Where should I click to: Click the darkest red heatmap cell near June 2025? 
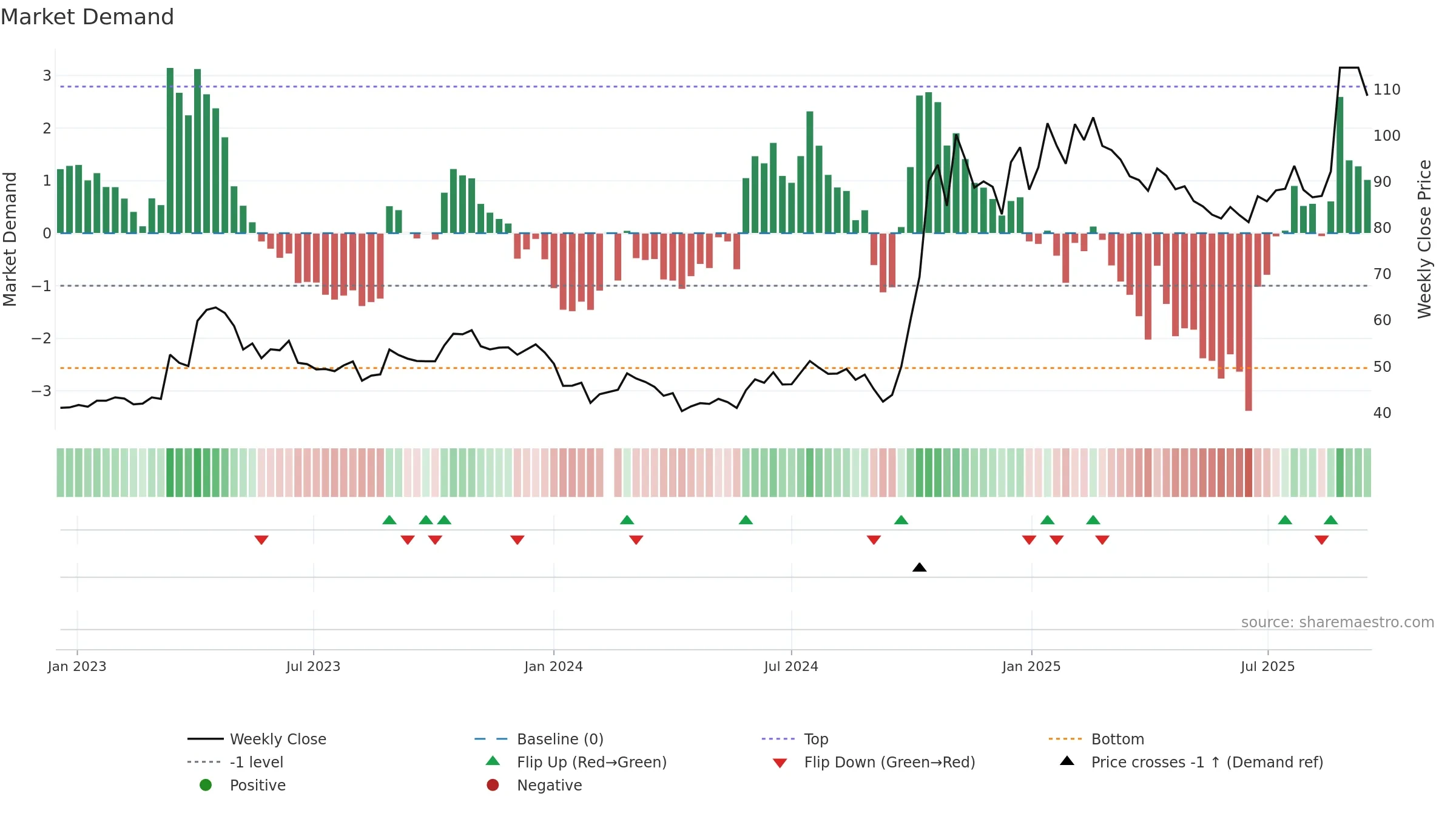click(1249, 473)
